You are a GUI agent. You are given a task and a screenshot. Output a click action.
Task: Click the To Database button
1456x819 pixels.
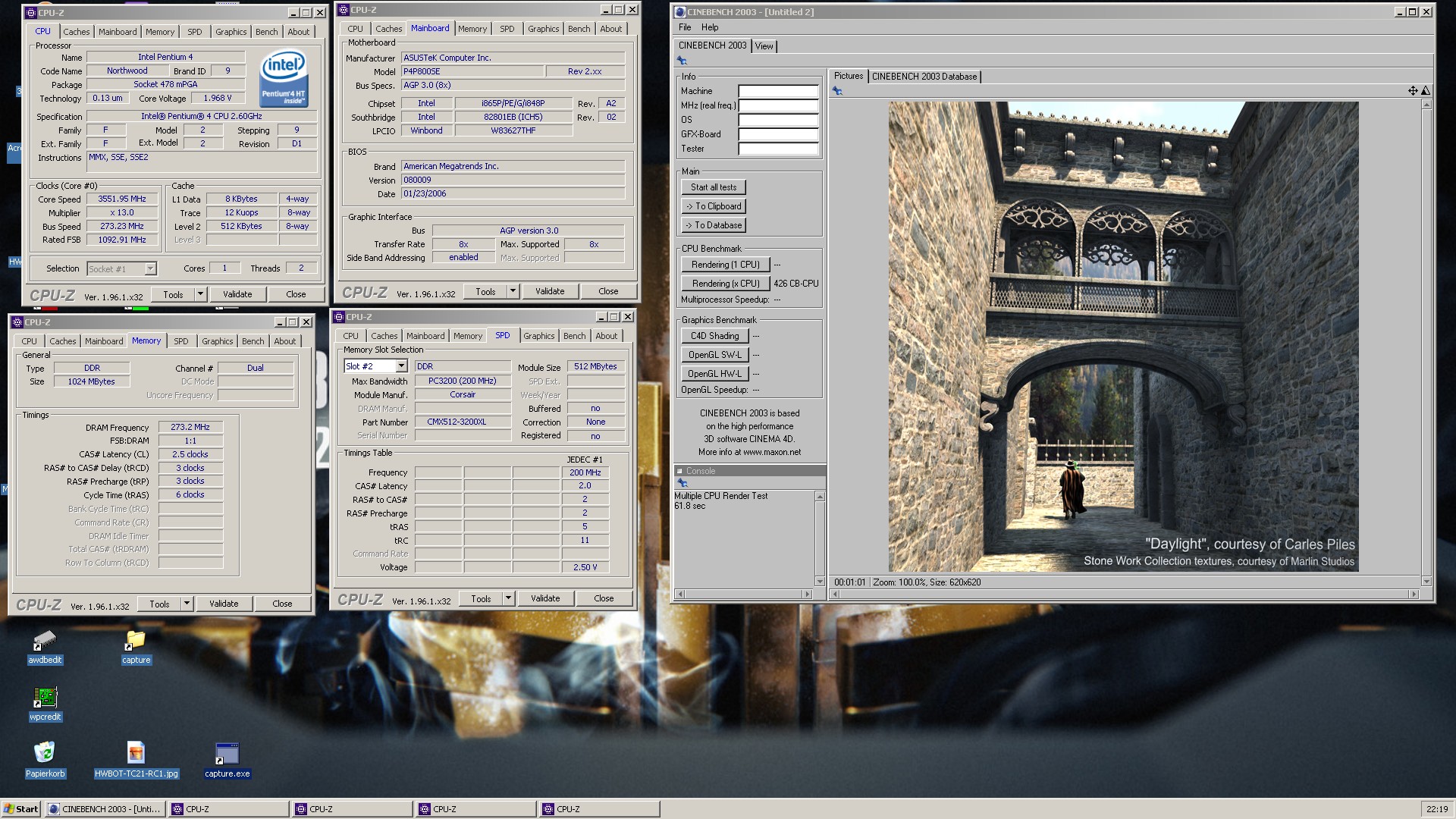point(714,225)
